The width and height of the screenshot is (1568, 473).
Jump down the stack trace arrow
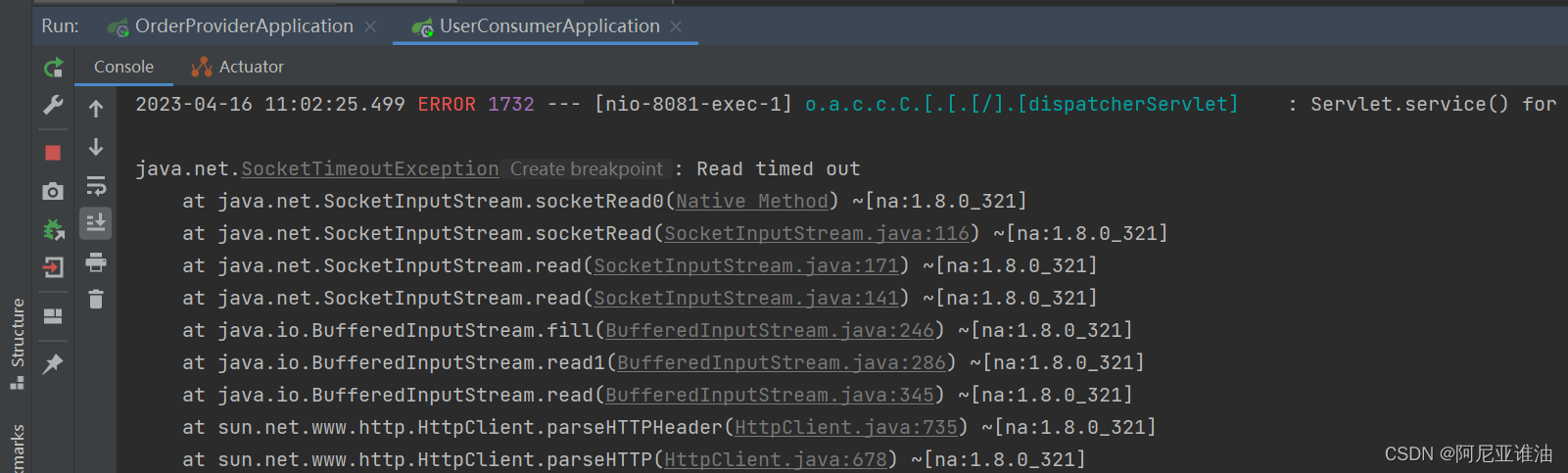96,147
